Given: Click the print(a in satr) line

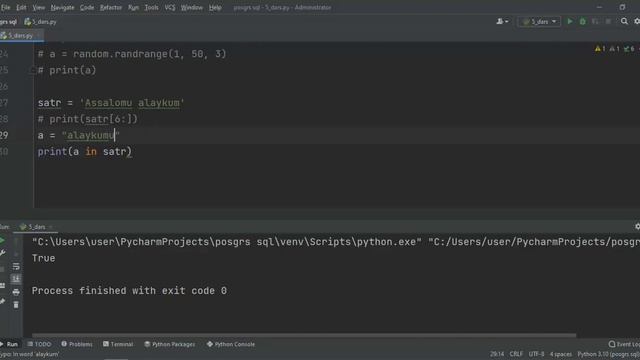Looking at the screenshot, I should pyautogui.click(x=84, y=151).
